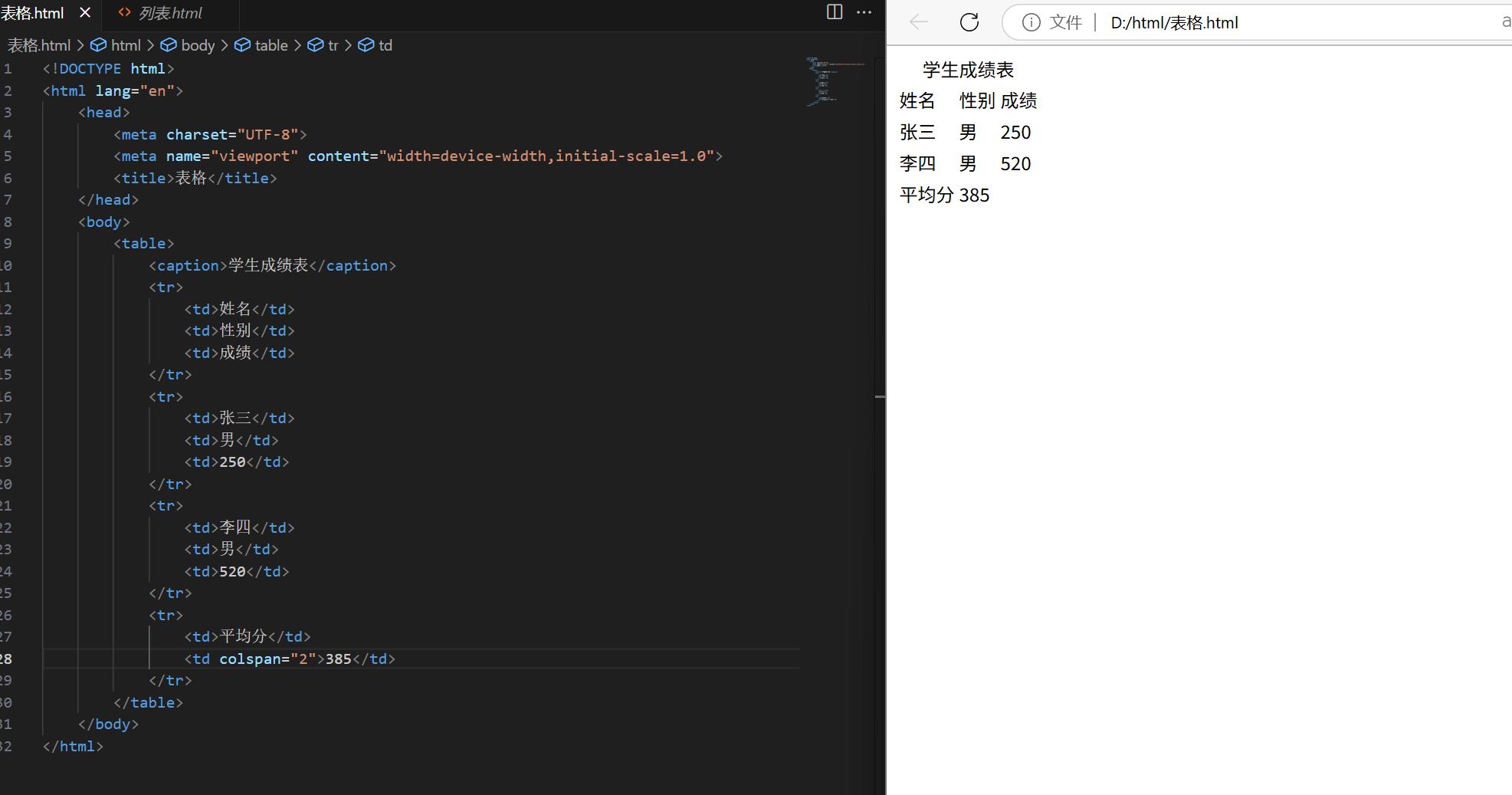Click 学生成绩表 caption in browser page
Screen dimensions: 1512x795
coord(968,70)
